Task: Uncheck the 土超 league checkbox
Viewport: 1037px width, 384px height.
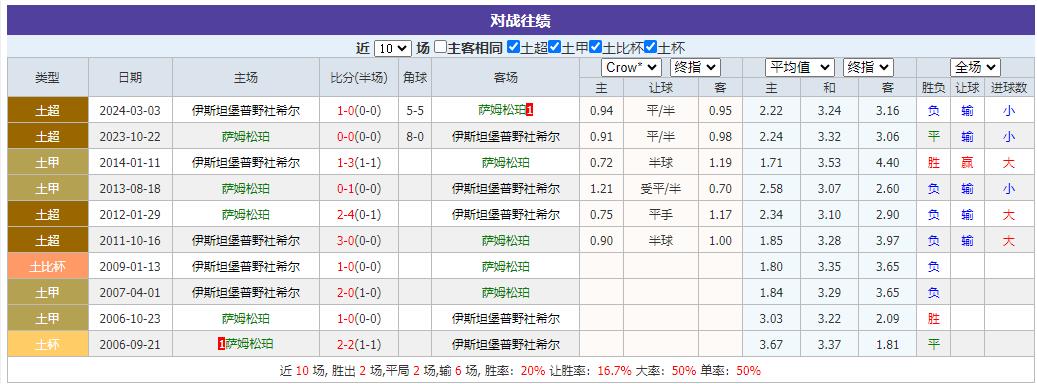Action: click(x=513, y=48)
